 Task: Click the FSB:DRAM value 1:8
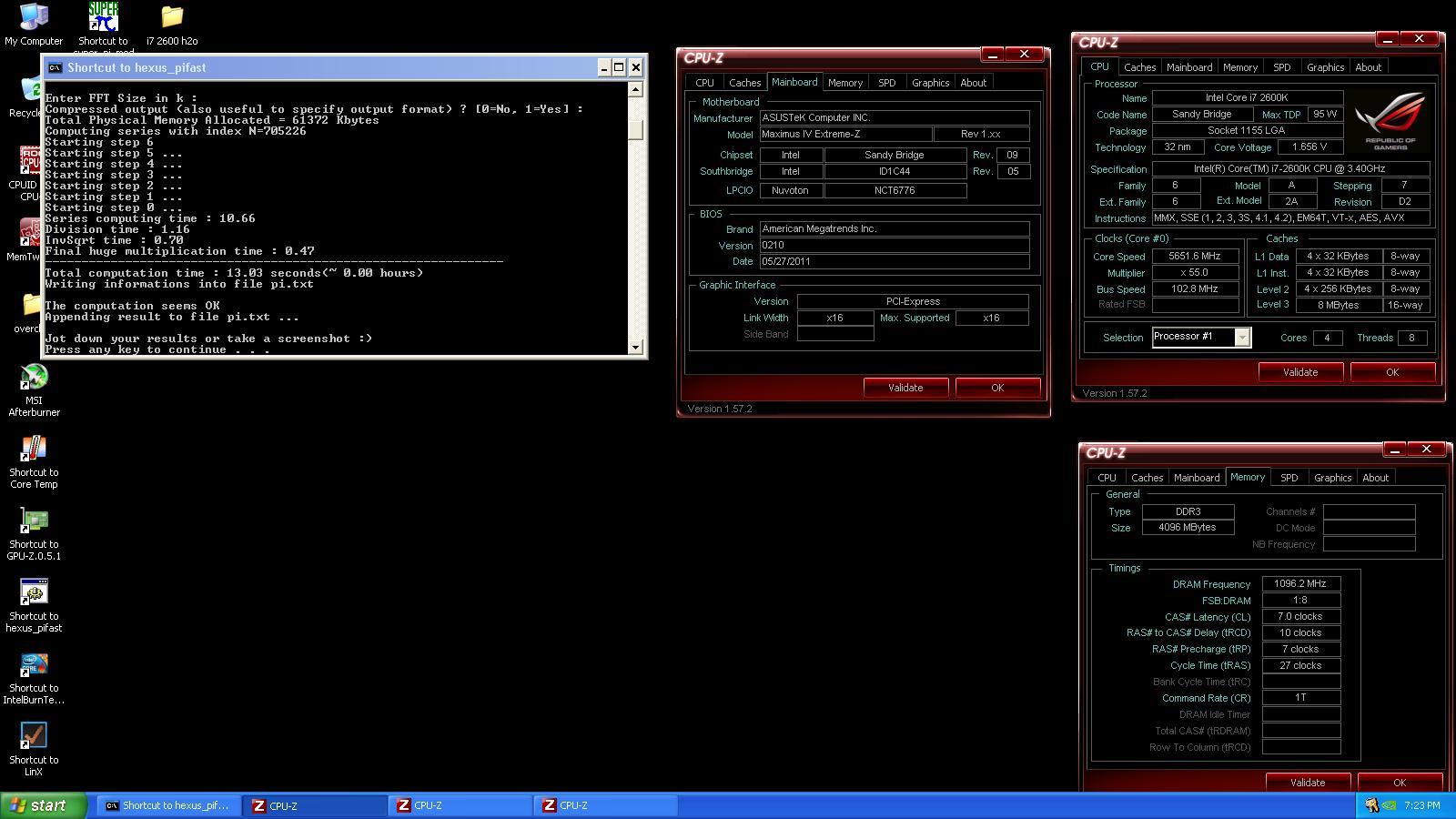click(1301, 601)
